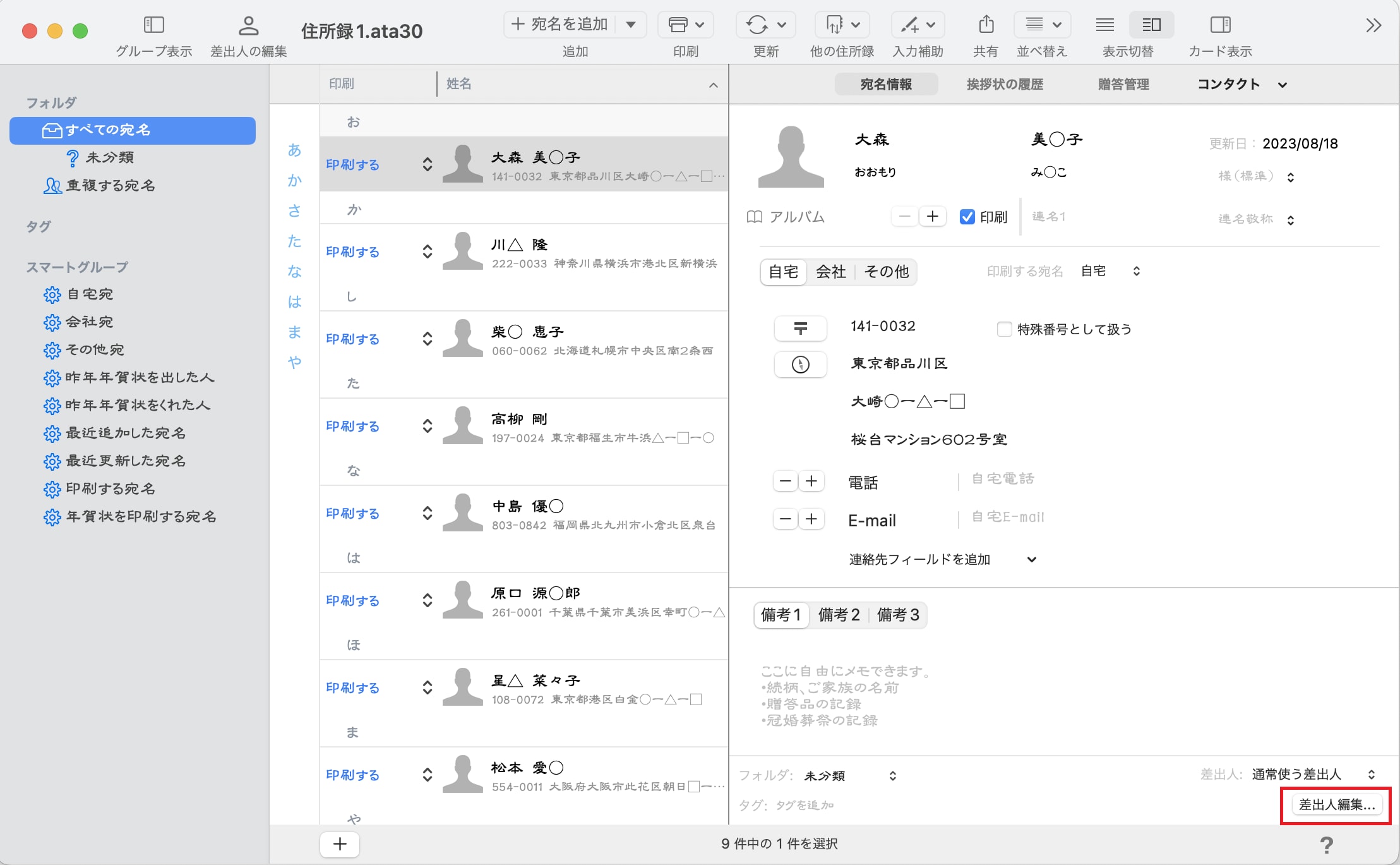Open the print (印刷) toolbar menu
This screenshot has height=865, width=1400.
pyautogui.click(x=686, y=25)
